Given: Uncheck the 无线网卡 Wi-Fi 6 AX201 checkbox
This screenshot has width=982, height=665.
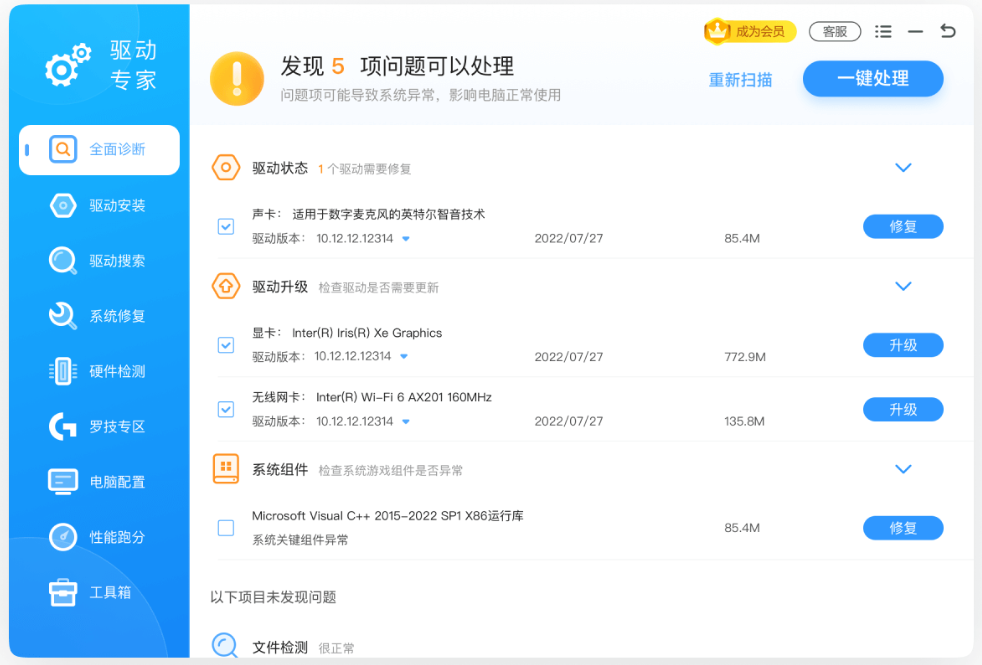Looking at the screenshot, I should tap(226, 410).
